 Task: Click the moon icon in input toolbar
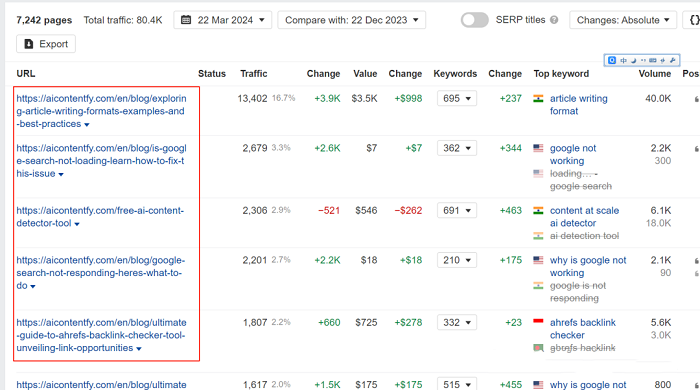[633, 60]
